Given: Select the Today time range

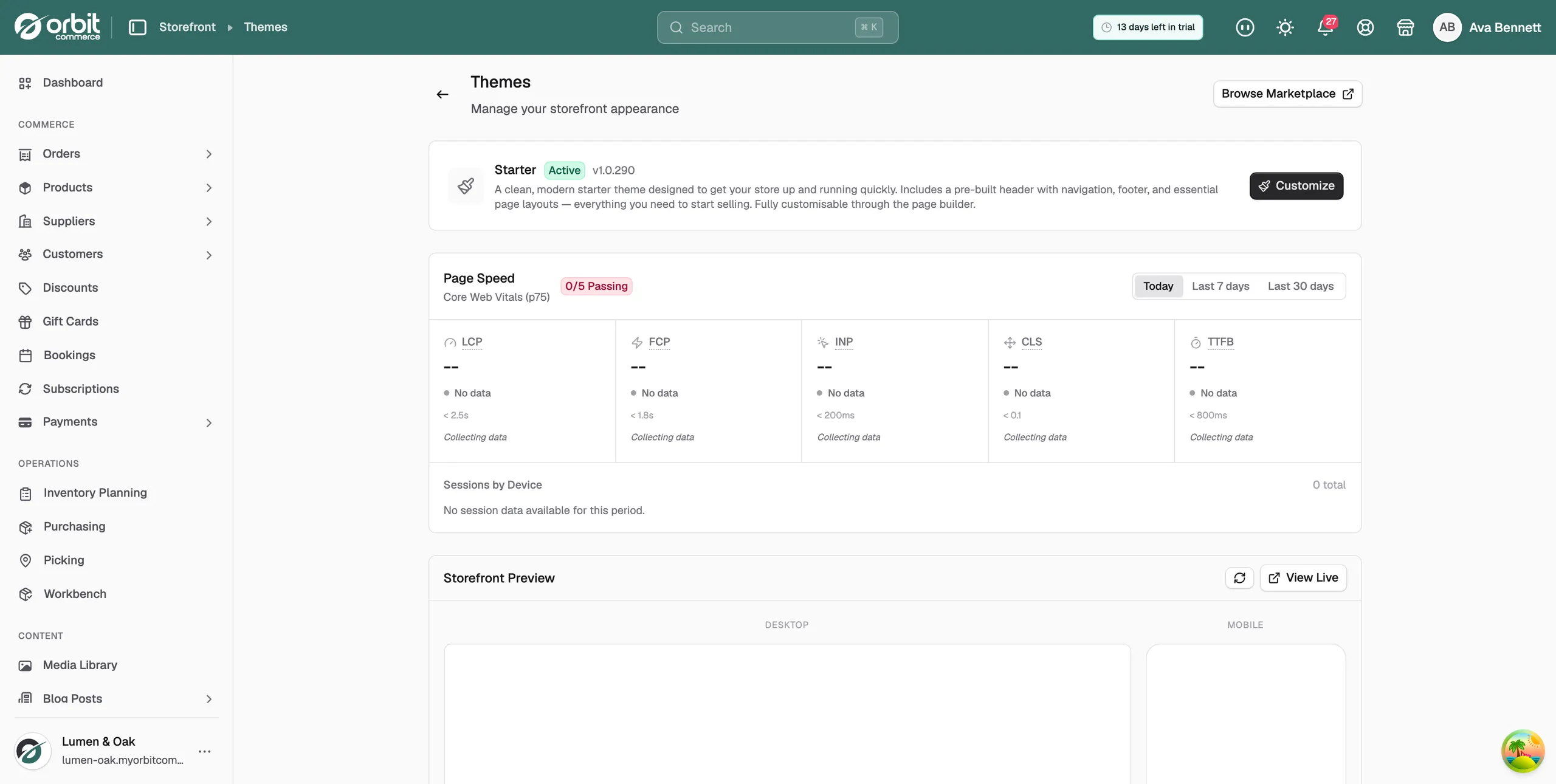Looking at the screenshot, I should click(x=1158, y=286).
